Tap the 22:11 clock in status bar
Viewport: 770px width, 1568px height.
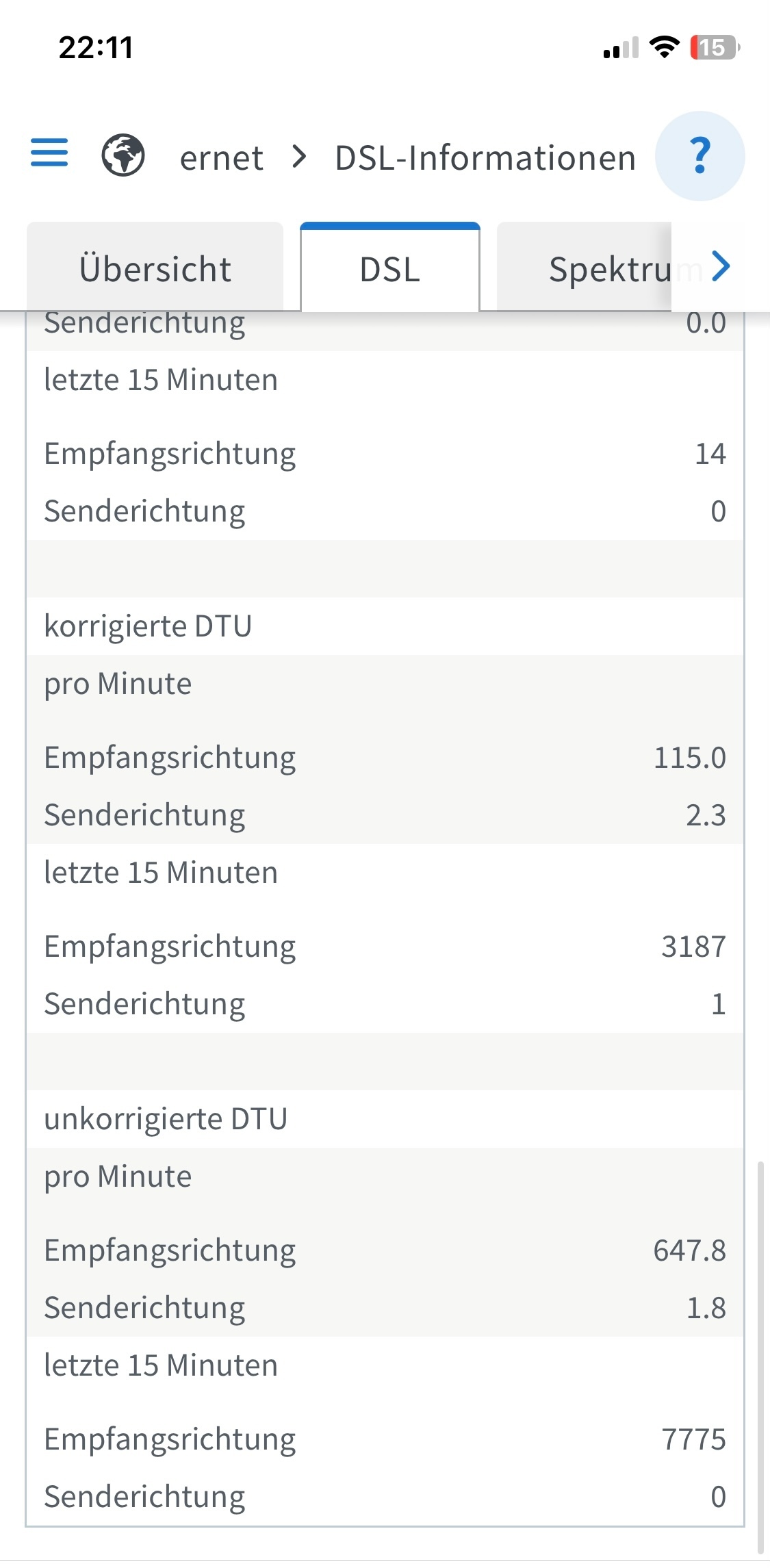96,47
